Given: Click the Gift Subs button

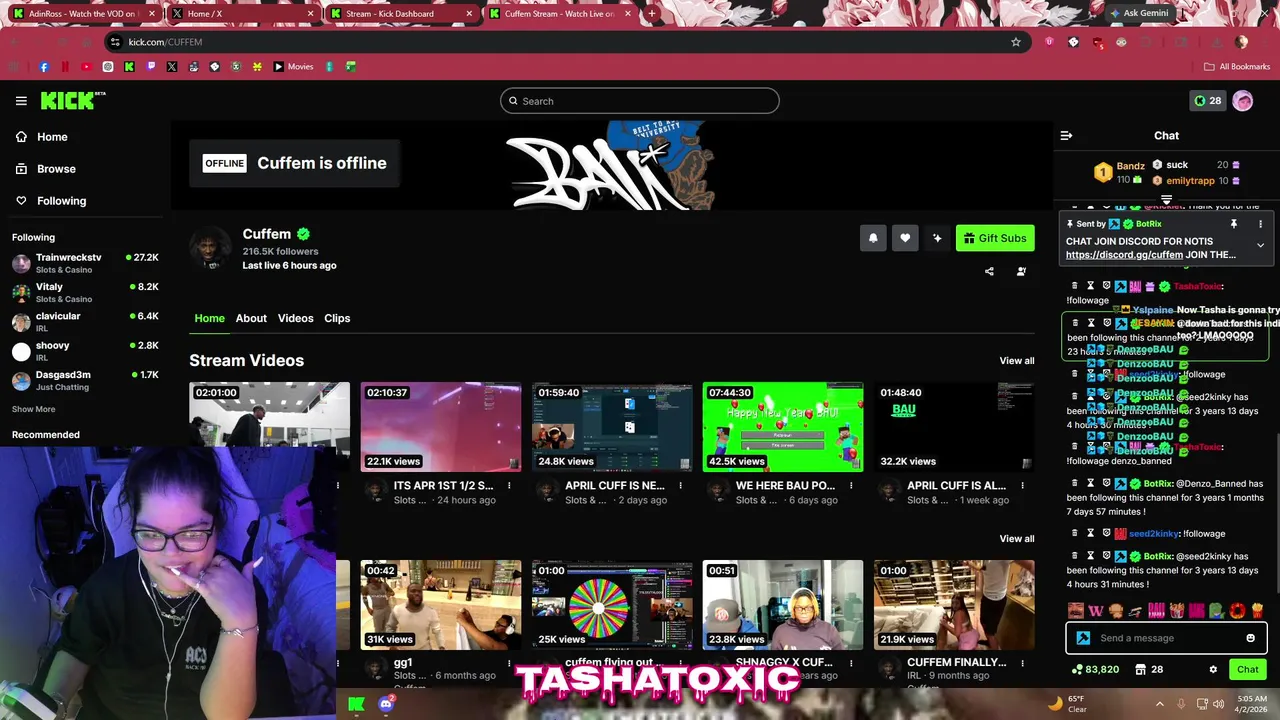Looking at the screenshot, I should click(995, 238).
